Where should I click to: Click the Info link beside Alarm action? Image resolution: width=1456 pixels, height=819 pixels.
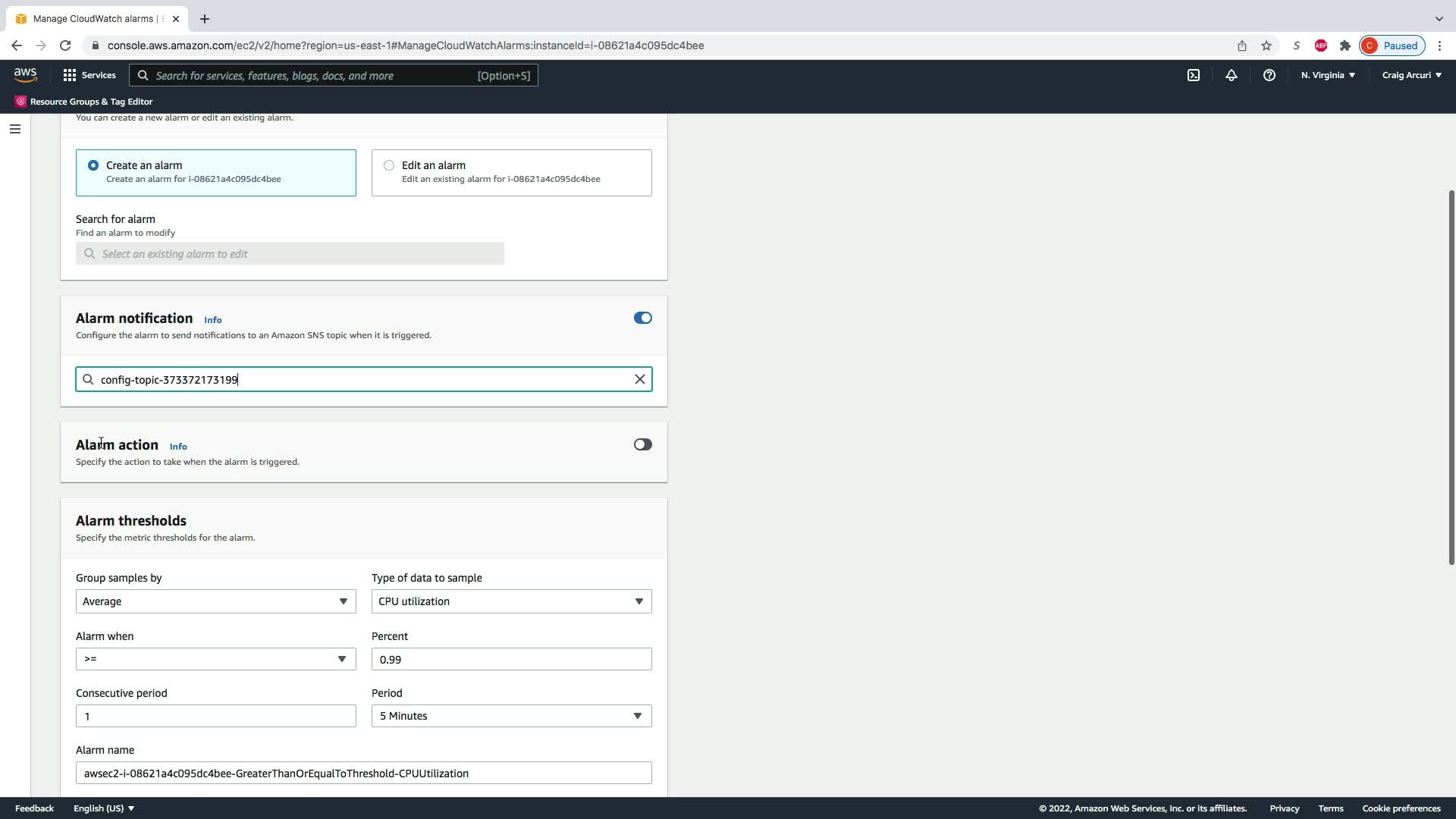pyautogui.click(x=178, y=447)
